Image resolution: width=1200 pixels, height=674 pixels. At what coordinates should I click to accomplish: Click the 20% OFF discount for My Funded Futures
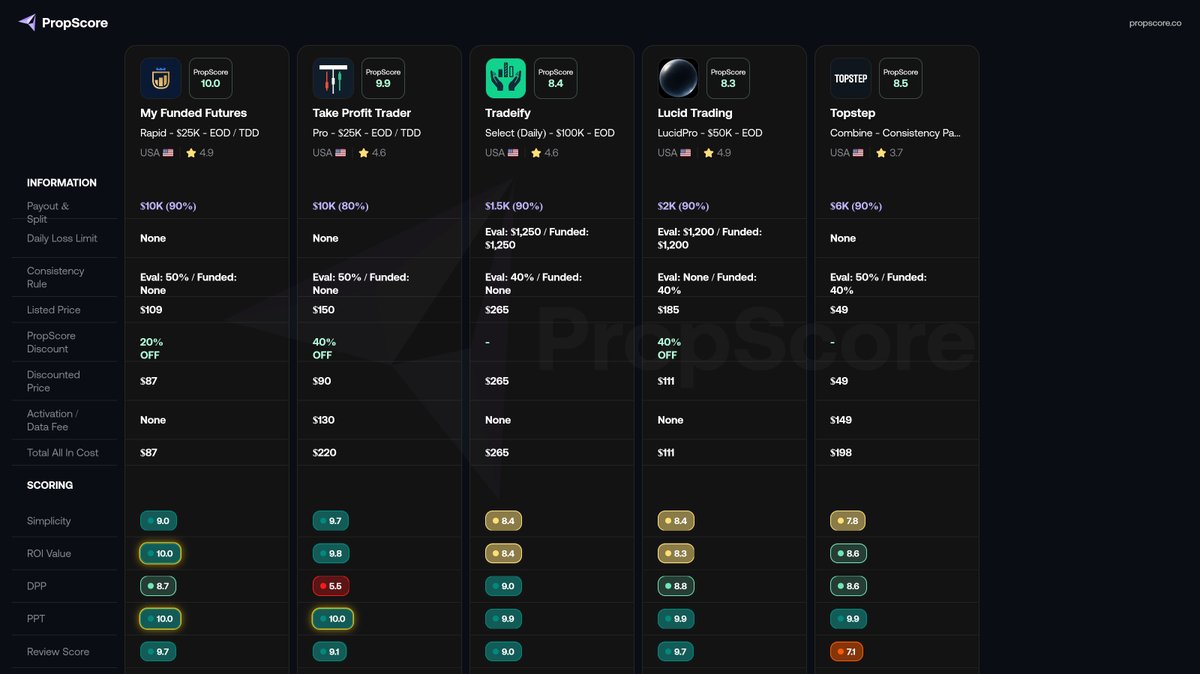(x=150, y=349)
